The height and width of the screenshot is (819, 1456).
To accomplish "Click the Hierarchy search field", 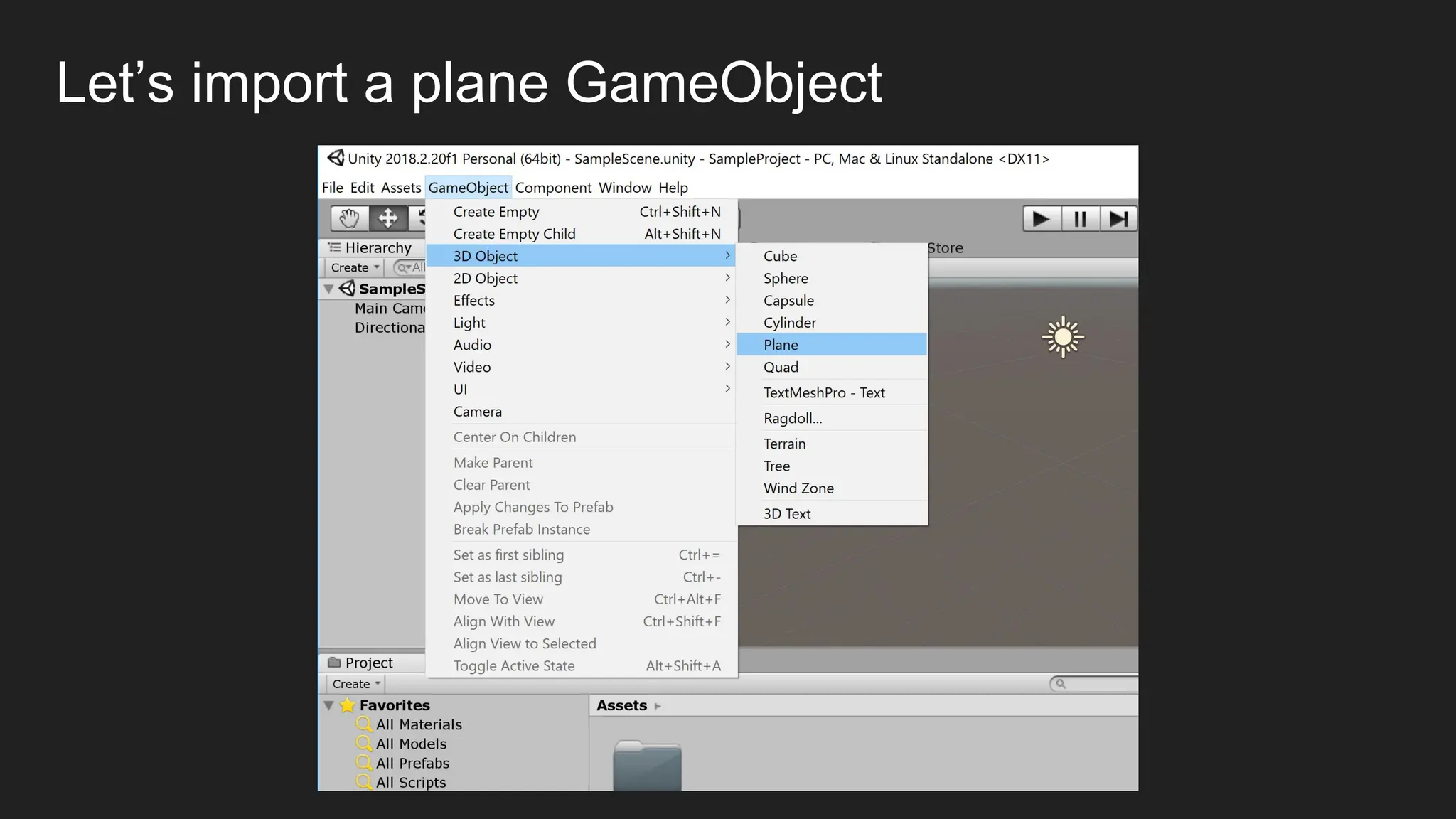I will pyautogui.click(x=409, y=267).
